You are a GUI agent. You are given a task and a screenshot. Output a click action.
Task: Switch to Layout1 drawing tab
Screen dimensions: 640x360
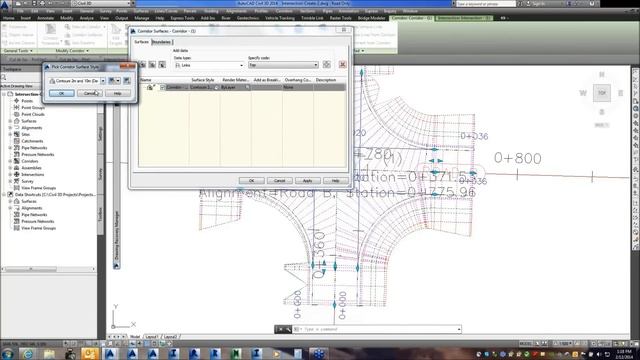[x=151, y=337]
